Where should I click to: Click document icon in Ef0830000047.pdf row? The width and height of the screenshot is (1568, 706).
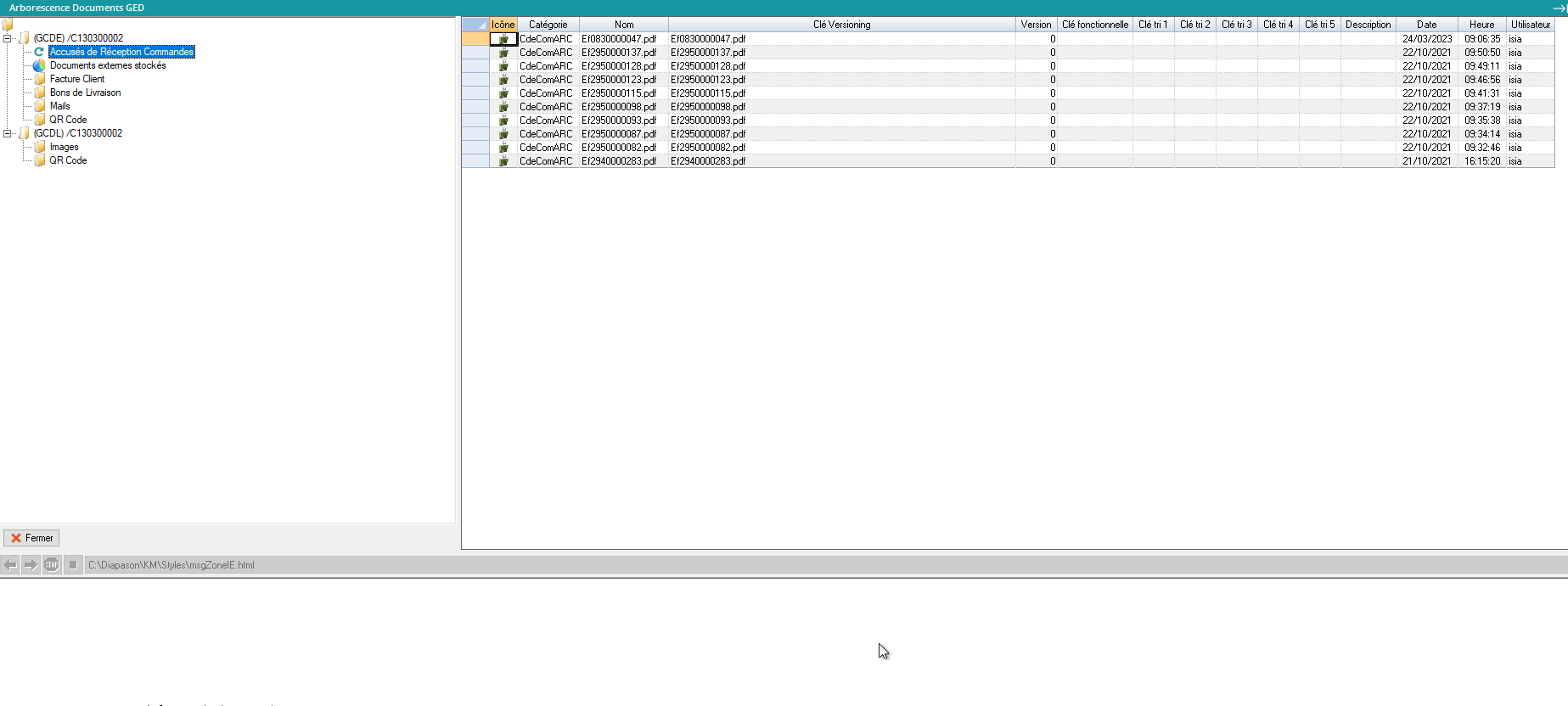click(x=503, y=39)
